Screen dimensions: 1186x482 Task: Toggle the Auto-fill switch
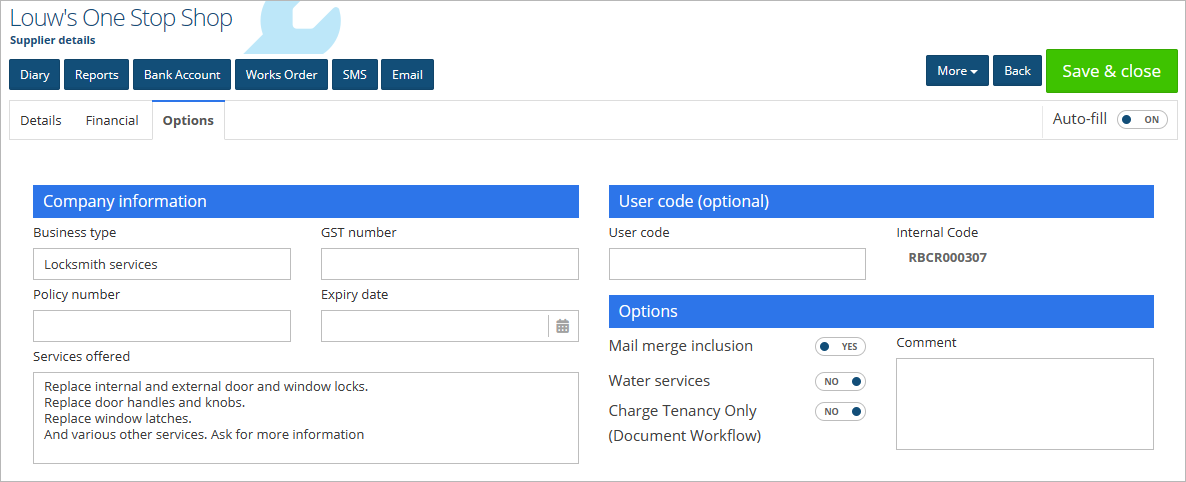[1142, 120]
